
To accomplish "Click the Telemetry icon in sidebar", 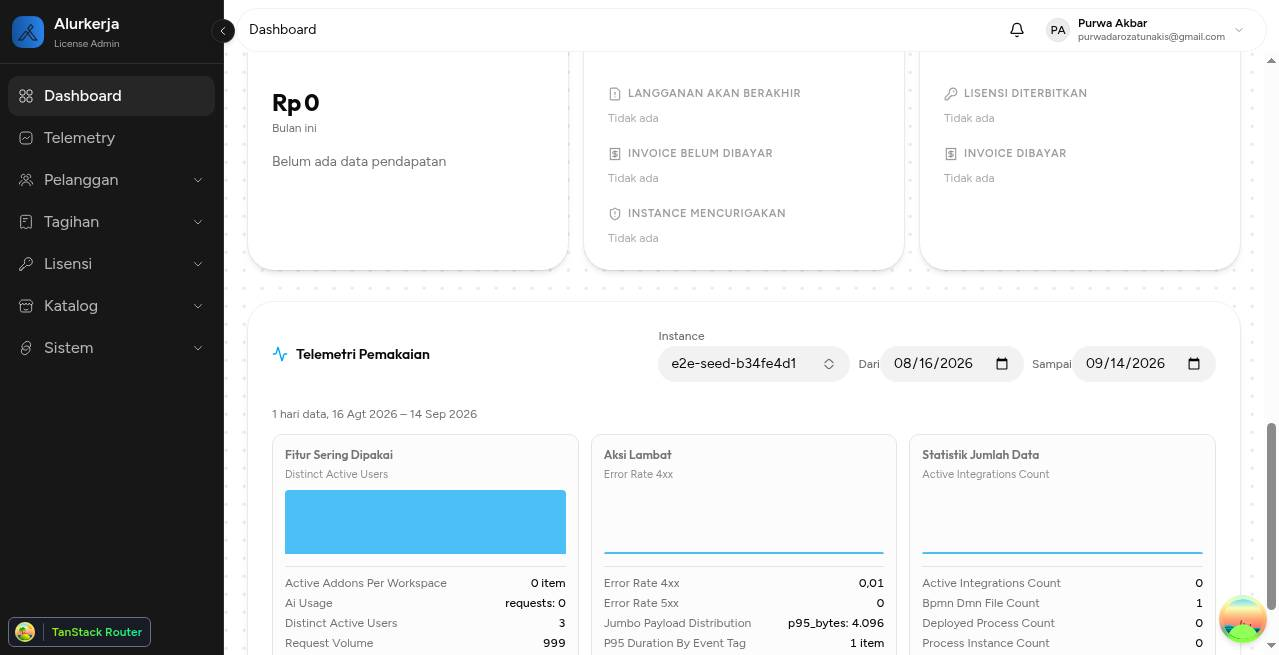I will pos(26,138).
